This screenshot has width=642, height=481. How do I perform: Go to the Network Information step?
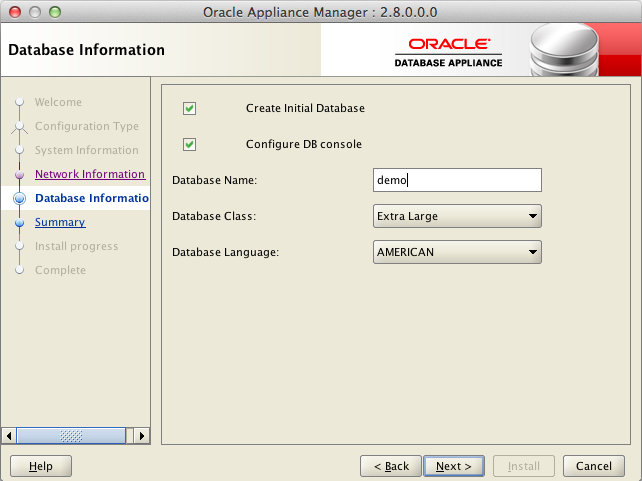(x=90, y=174)
